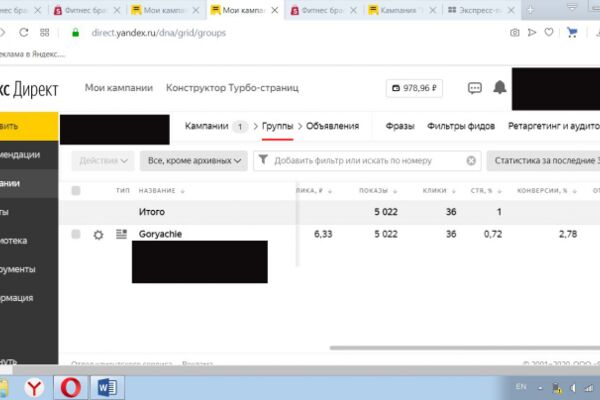This screenshot has height=400, width=600.
Task: Click the funnel filter icon
Action: [263, 159]
